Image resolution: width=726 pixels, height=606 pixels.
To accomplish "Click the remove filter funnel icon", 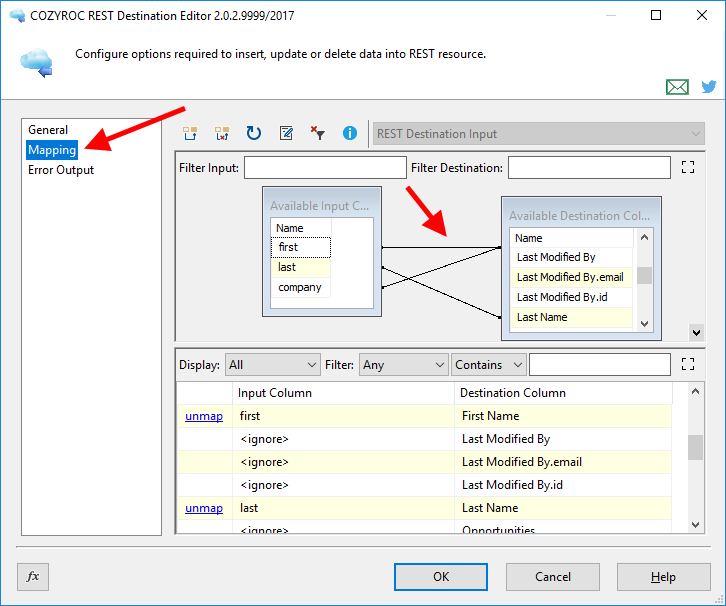I will [x=318, y=133].
